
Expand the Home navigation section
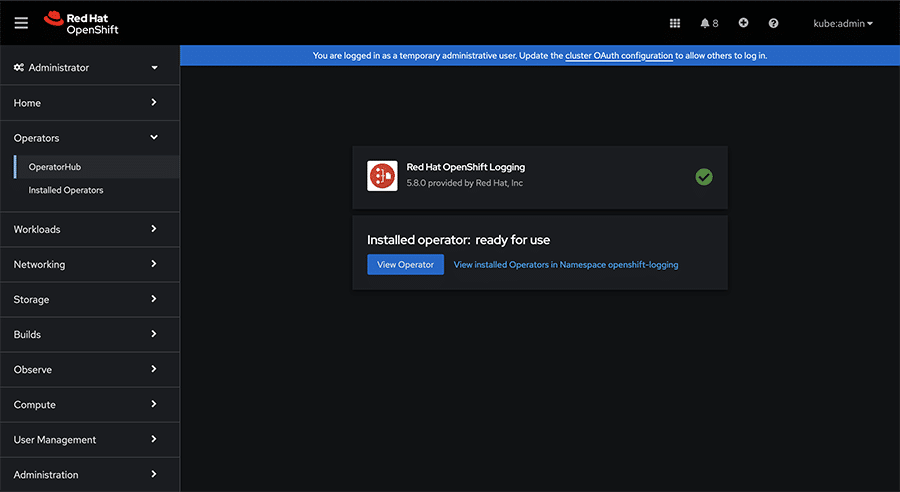point(90,103)
